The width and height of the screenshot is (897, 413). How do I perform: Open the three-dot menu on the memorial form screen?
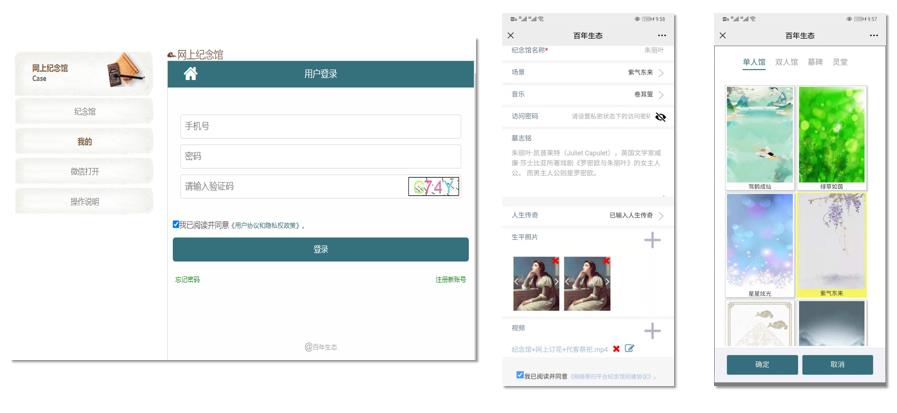[x=661, y=36]
